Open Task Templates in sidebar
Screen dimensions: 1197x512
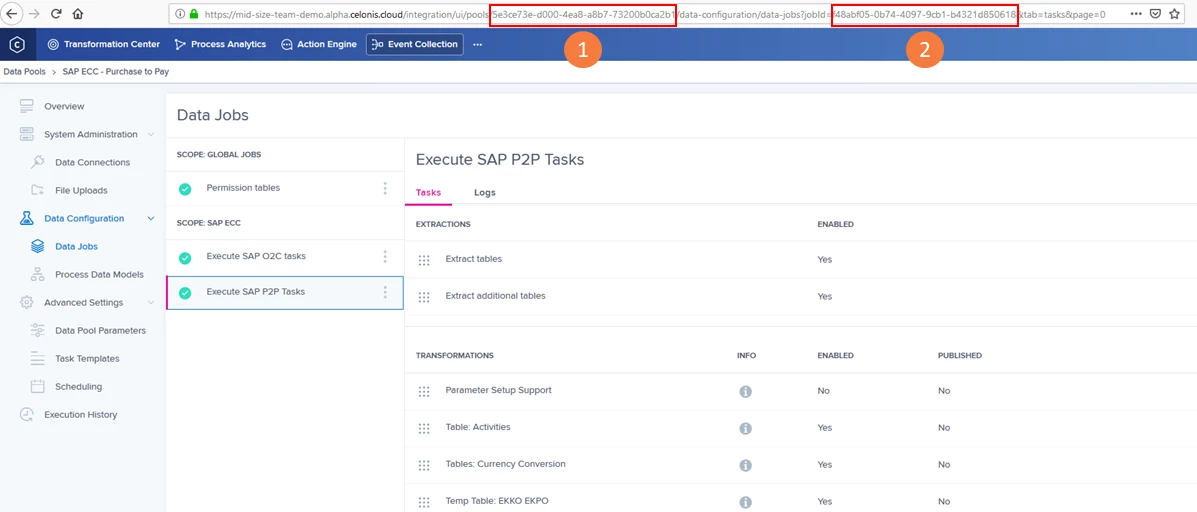coord(87,359)
